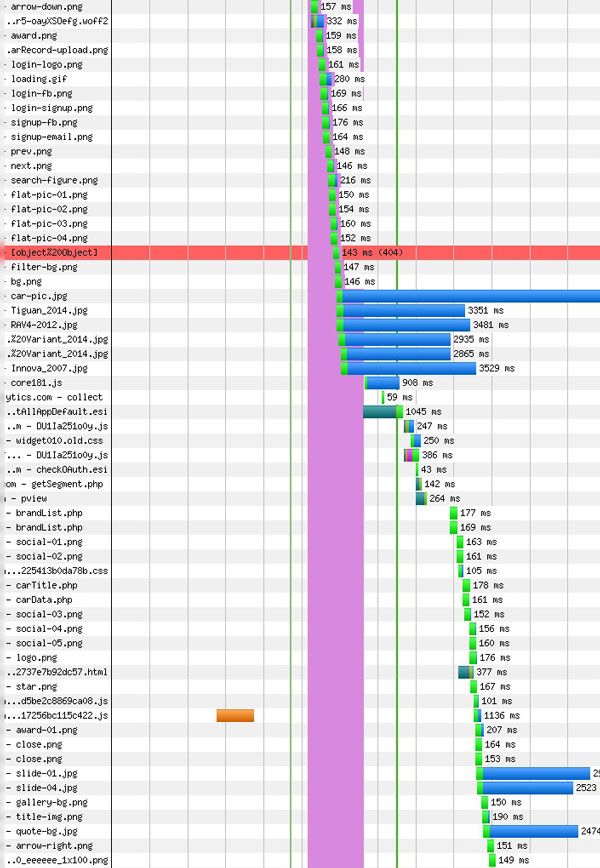Open the Tiguan_2014.jpg request label

49,310
